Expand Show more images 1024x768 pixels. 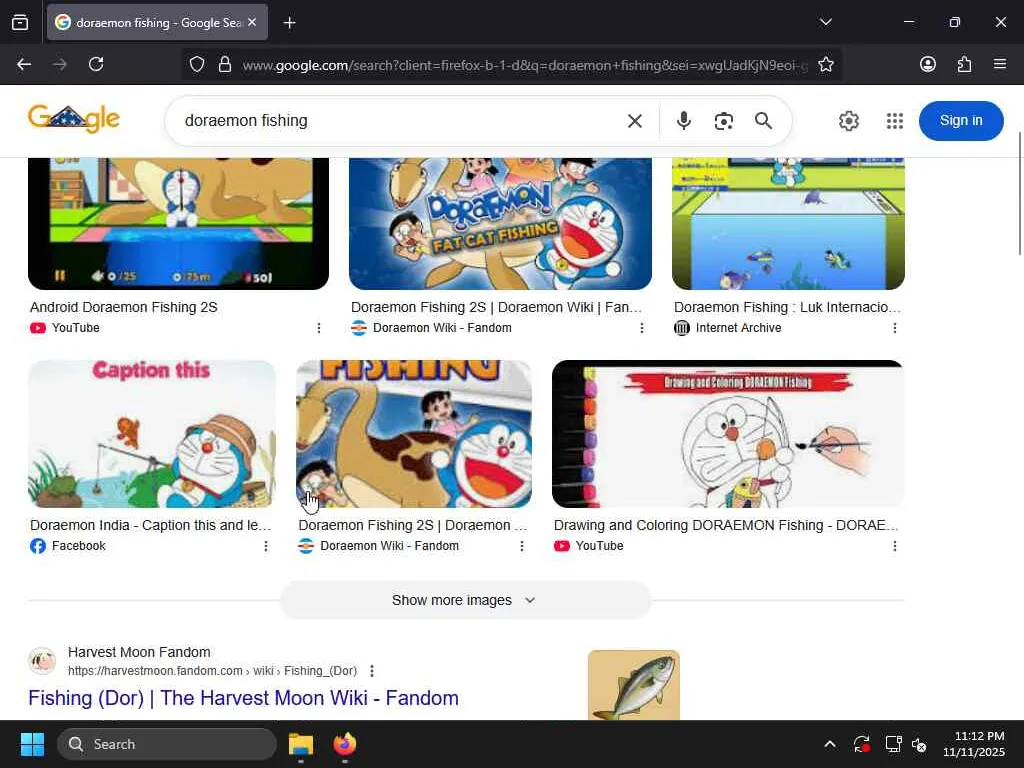tap(465, 600)
